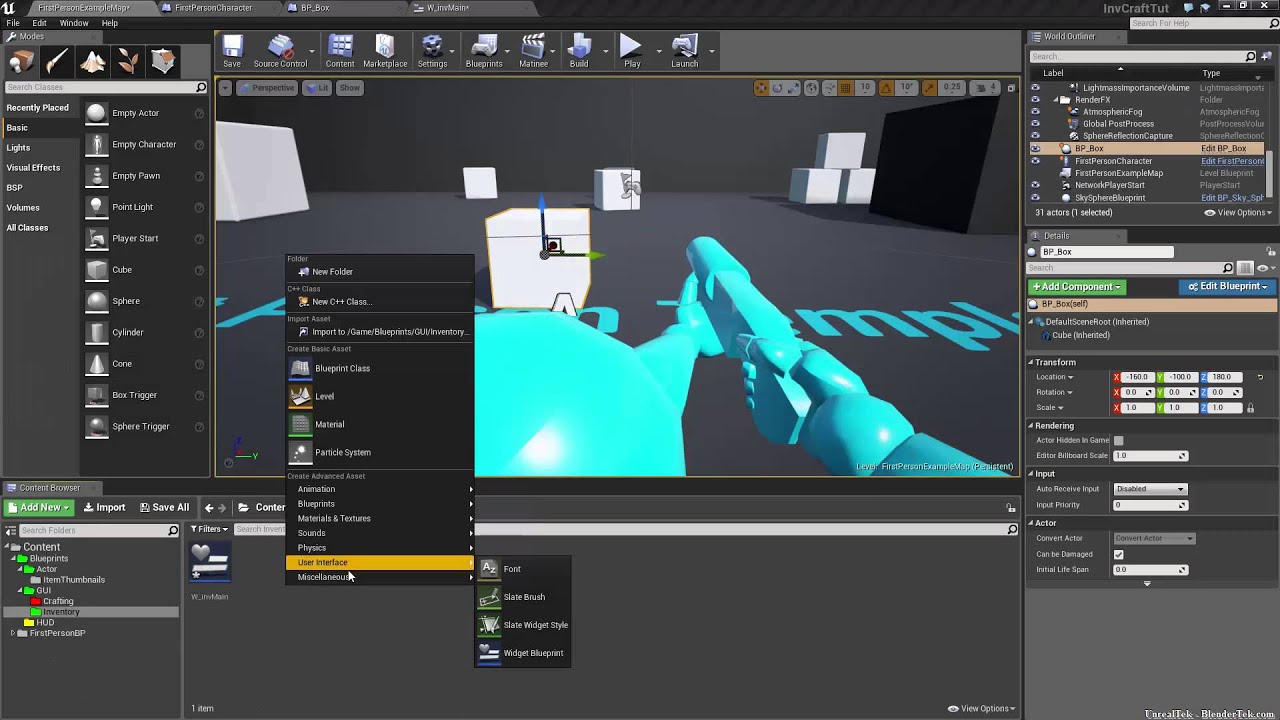Expand the Miscellaneous submenu

point(379,577)
